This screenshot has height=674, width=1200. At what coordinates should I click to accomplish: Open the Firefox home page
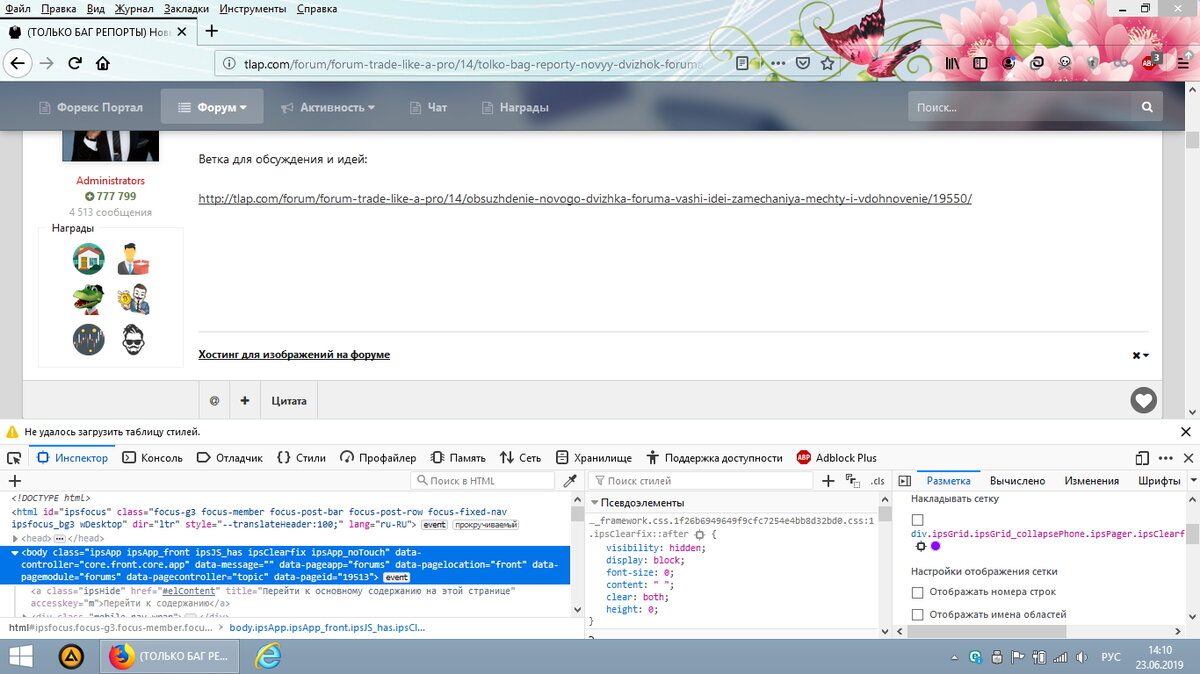point(102,63)
